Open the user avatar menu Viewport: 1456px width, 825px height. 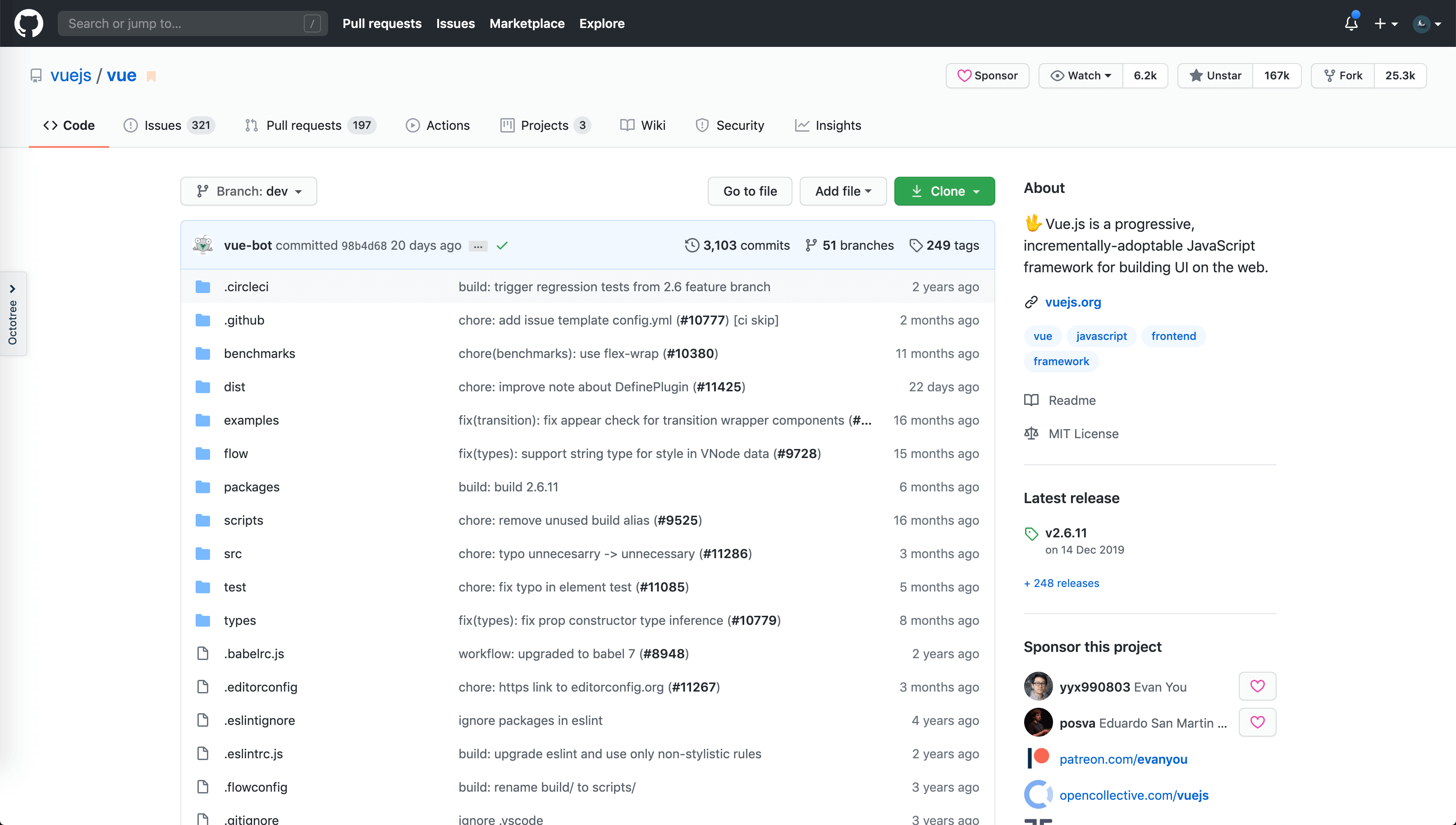click(x=1427, y=23)
